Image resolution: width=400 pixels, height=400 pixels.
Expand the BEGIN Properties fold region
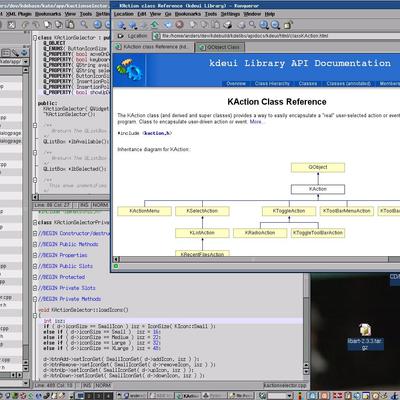pos(35,255)
